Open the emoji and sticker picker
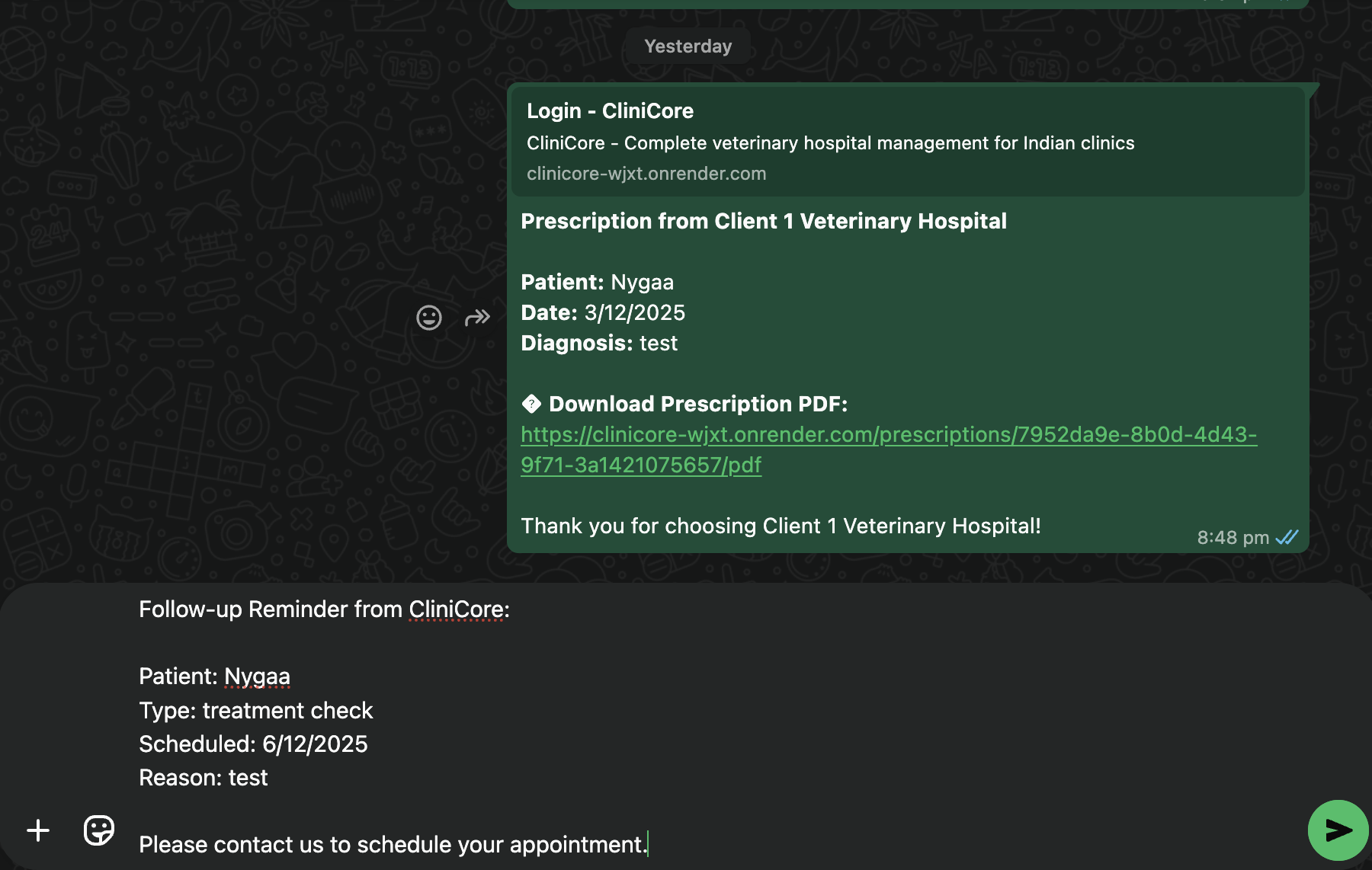The height and width of the screenshot is (870, 1372). pyautogui.click(x=97, y=831)
